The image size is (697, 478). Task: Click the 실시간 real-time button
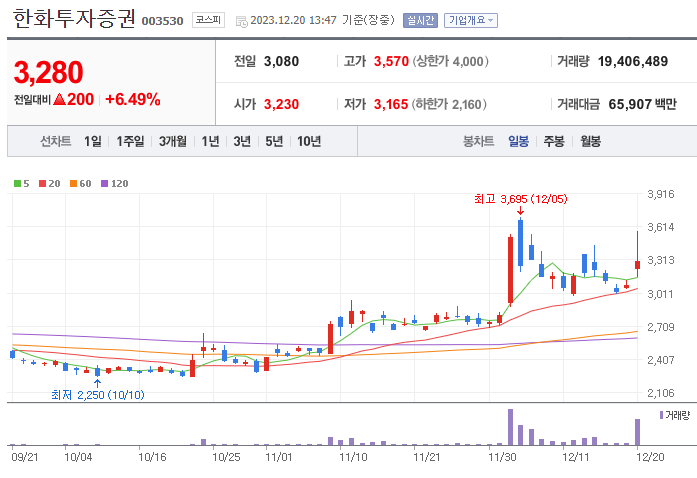point(420,20)
